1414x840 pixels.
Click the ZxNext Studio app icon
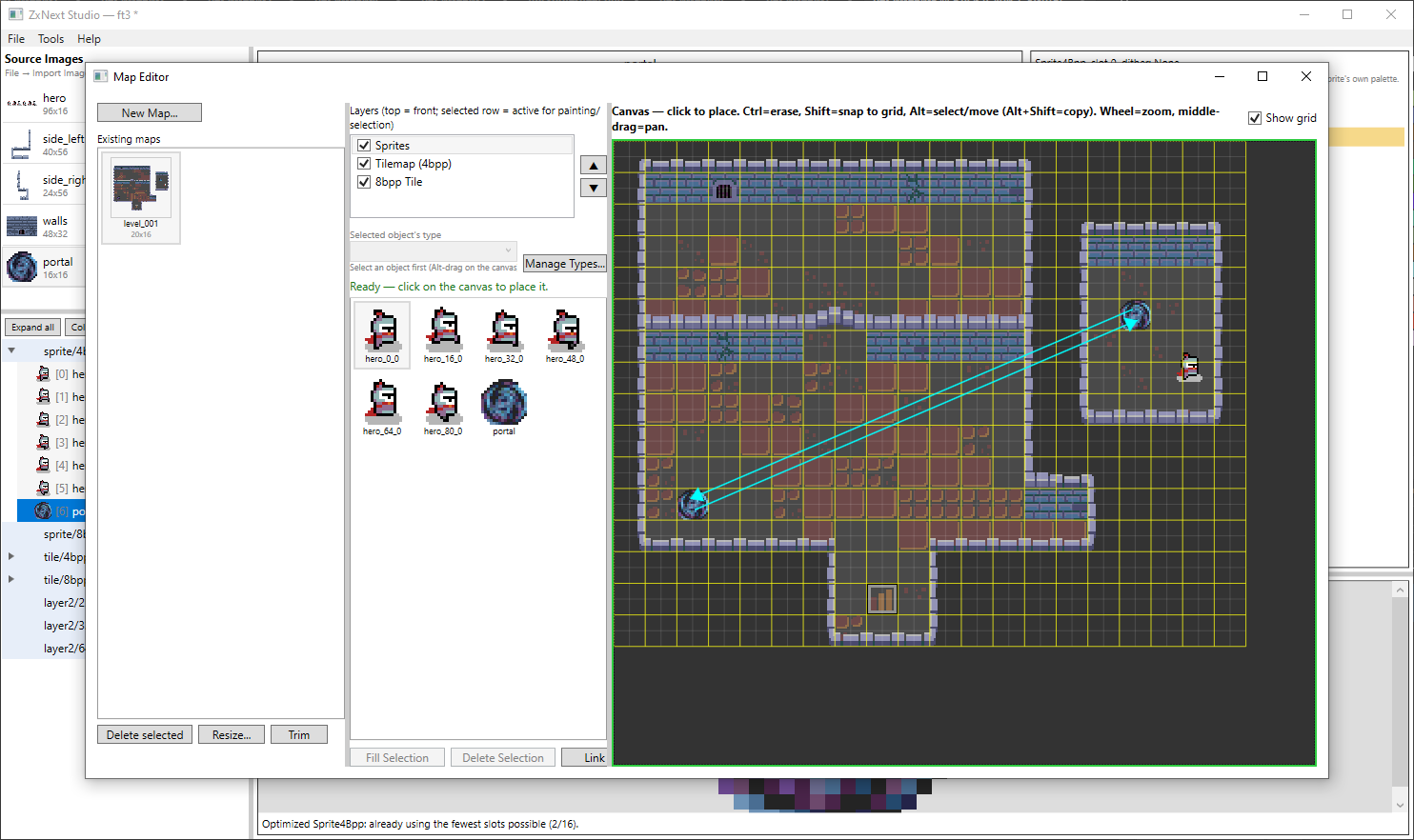pyautogui.click(x=15, y=14)
